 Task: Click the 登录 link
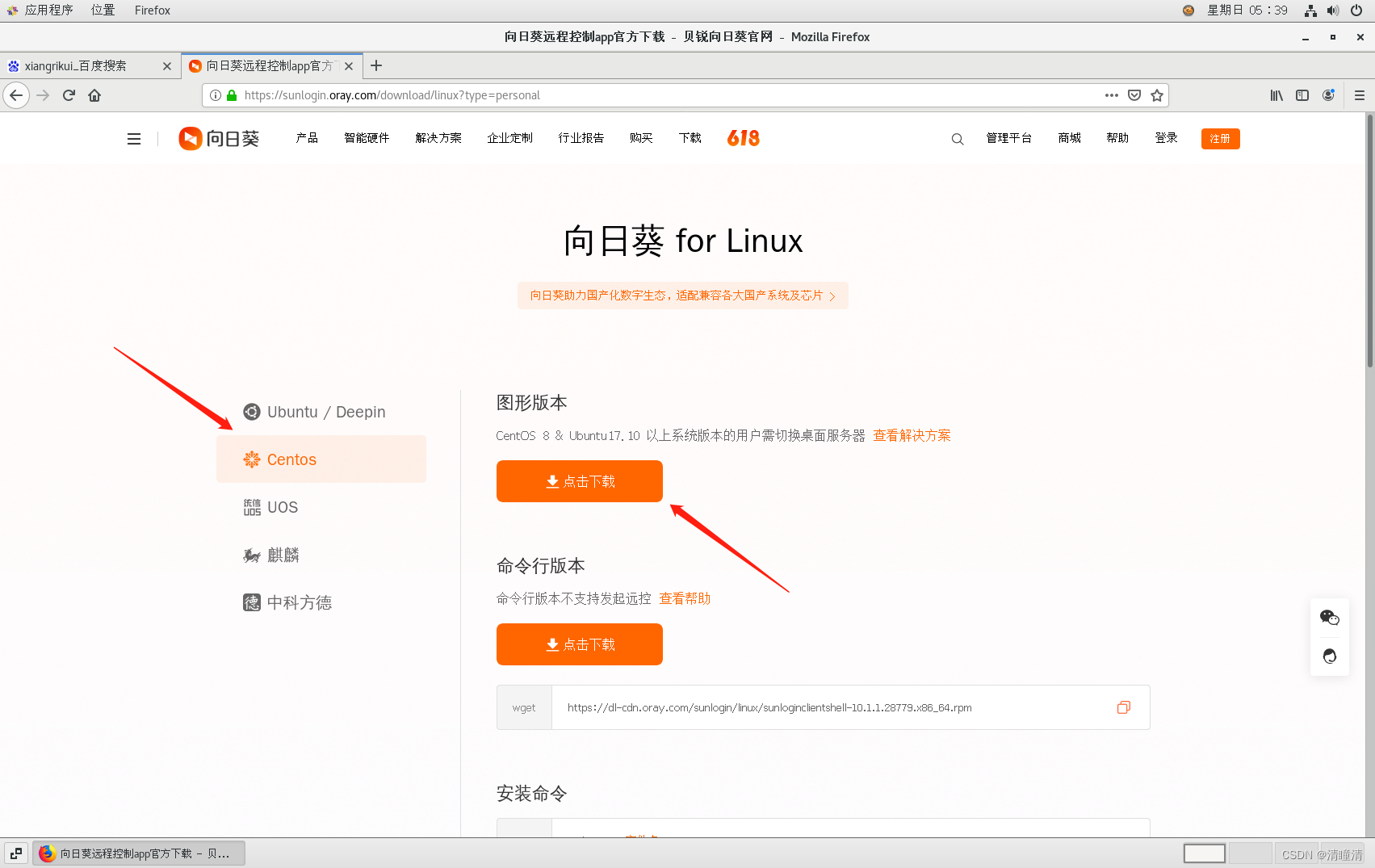(1166, 138)
